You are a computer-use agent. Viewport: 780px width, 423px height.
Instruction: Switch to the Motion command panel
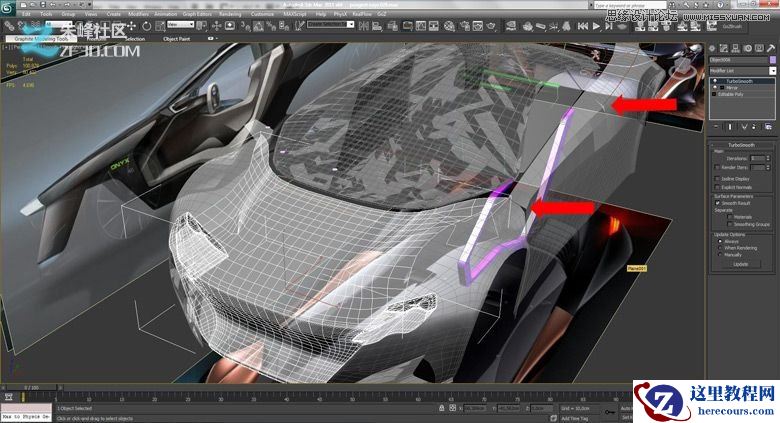click(748, 48)
